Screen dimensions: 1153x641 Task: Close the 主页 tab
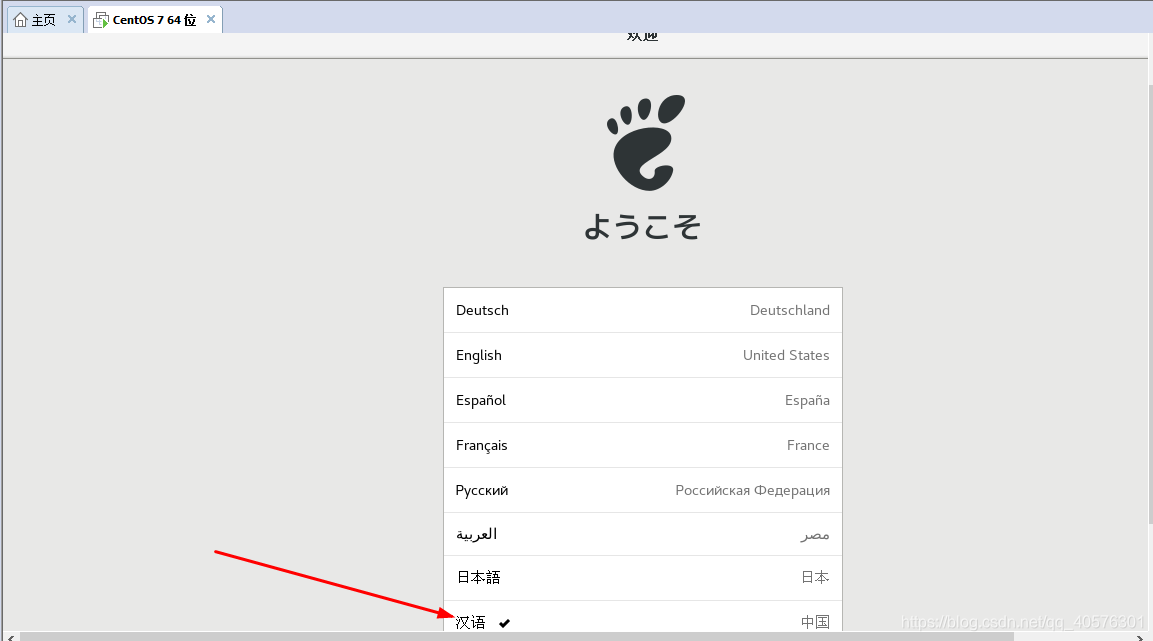pos(71,19)
